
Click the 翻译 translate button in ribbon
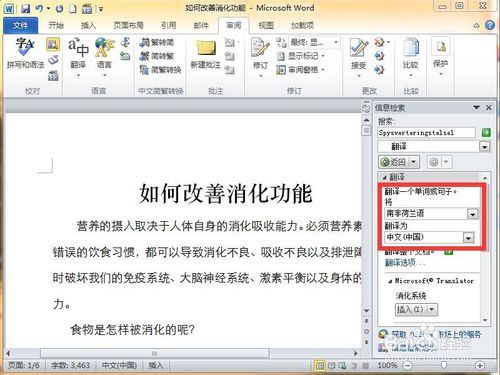pos(78,57)
